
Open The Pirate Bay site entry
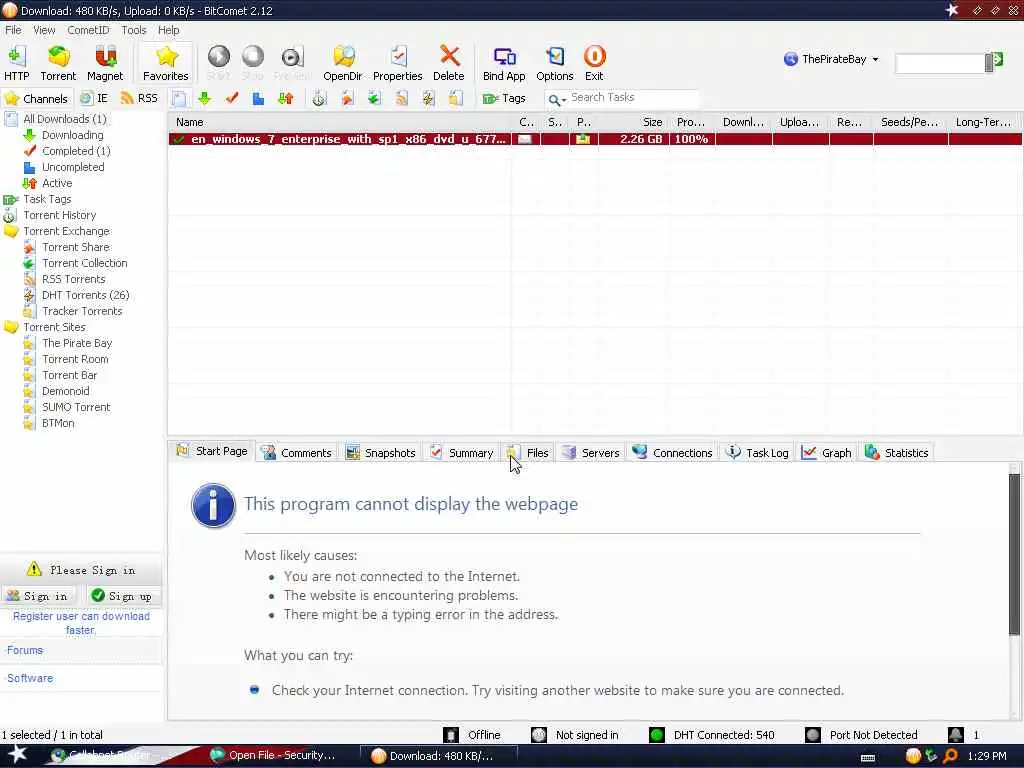pyautogui.click(x=77, y=344)
